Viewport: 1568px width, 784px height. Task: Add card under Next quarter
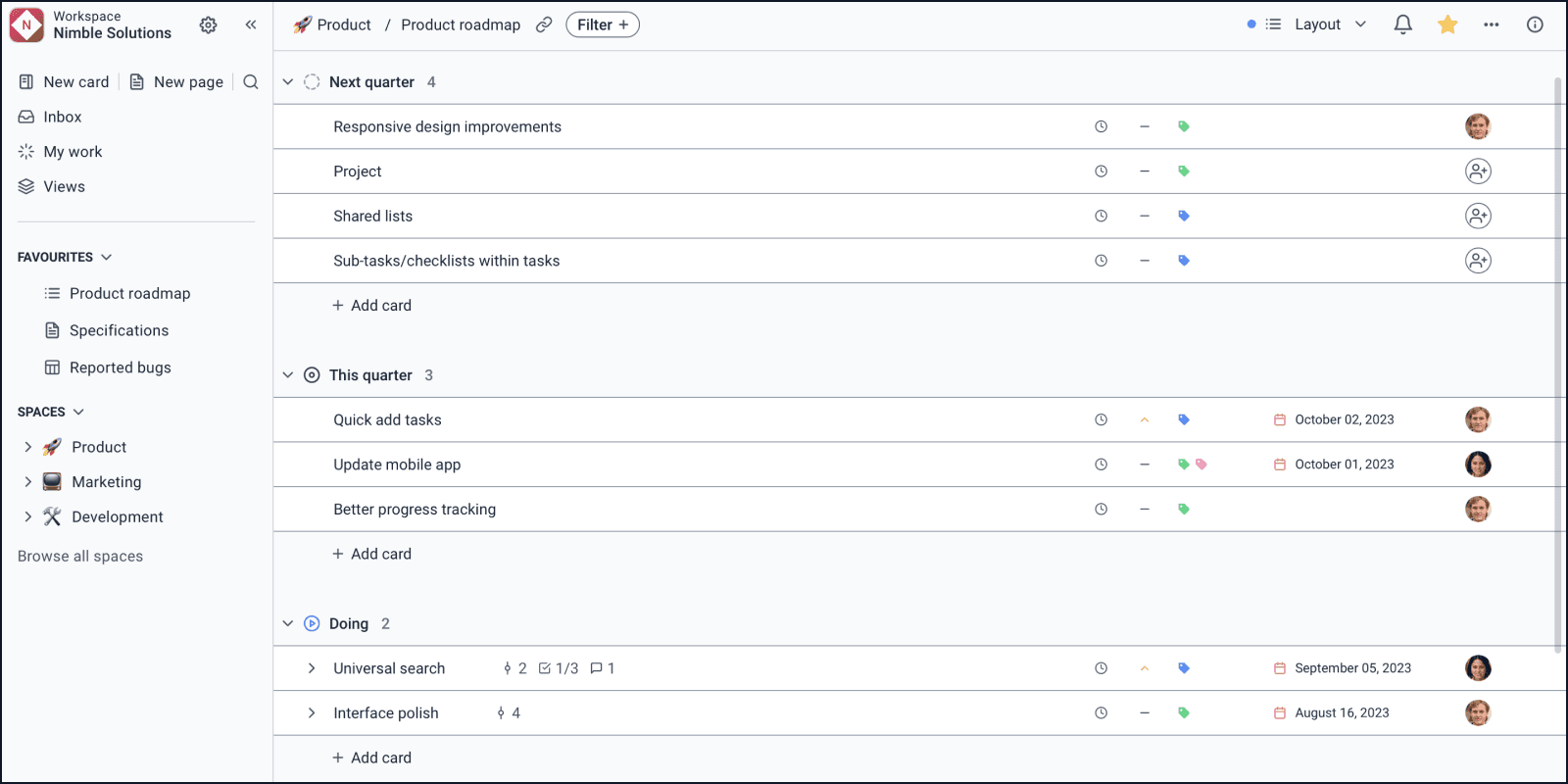tap(371, 306)
